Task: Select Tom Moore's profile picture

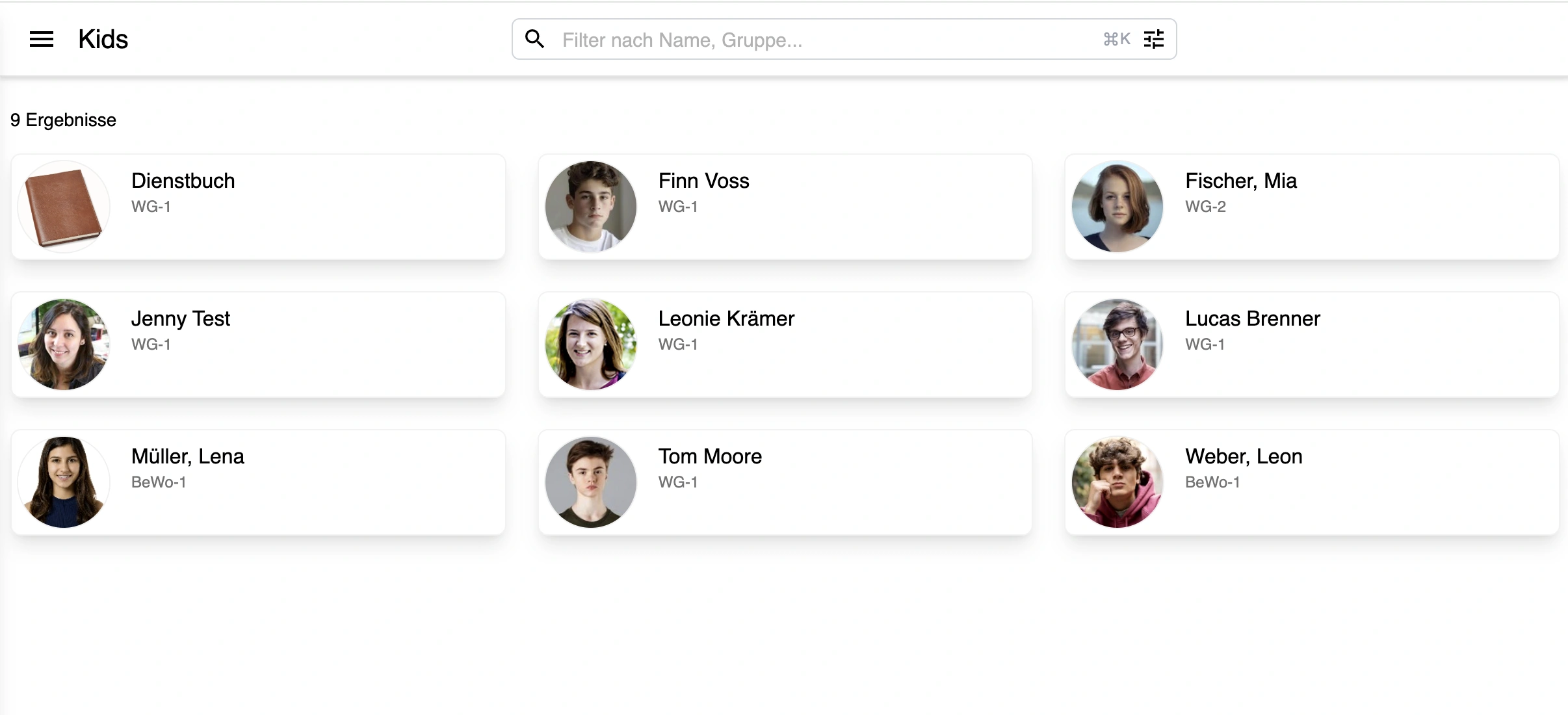Action: [591, 482]
